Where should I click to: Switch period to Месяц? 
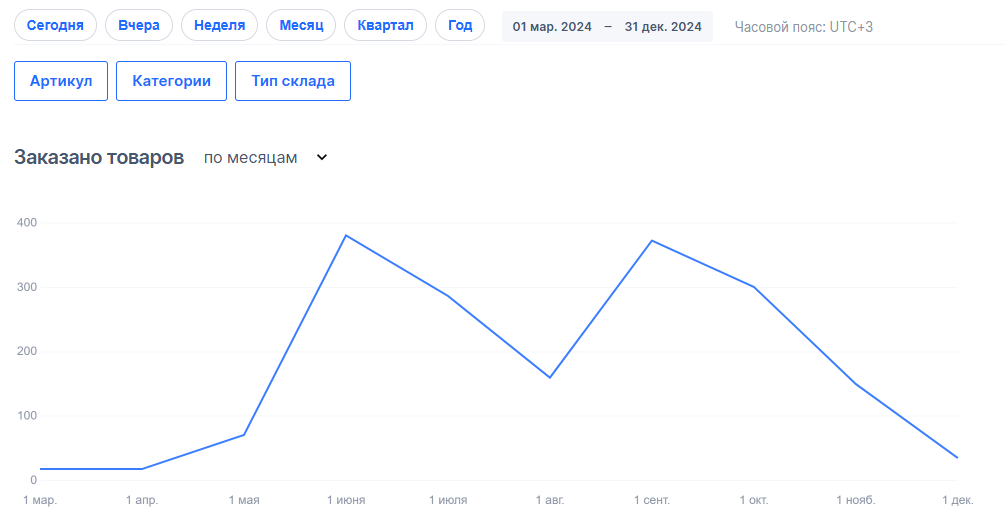click(301, 25)
